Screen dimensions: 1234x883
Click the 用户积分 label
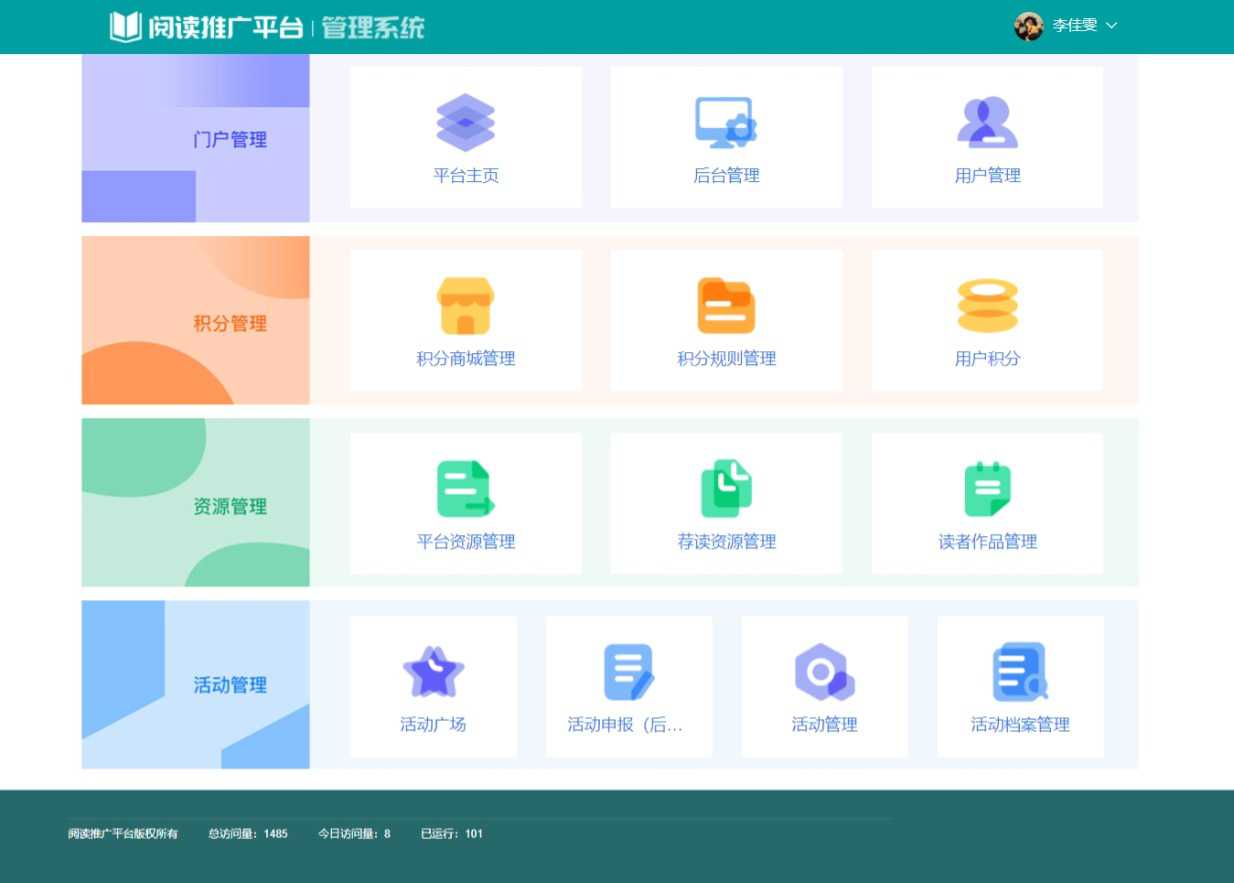pyautogui.click(x=987, y=359)
